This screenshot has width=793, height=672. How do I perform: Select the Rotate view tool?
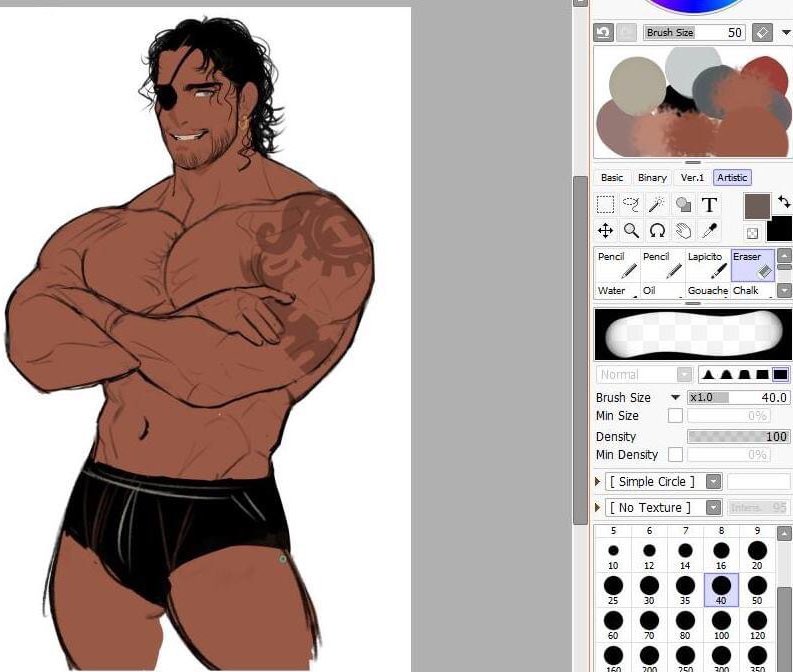point(657,231)
